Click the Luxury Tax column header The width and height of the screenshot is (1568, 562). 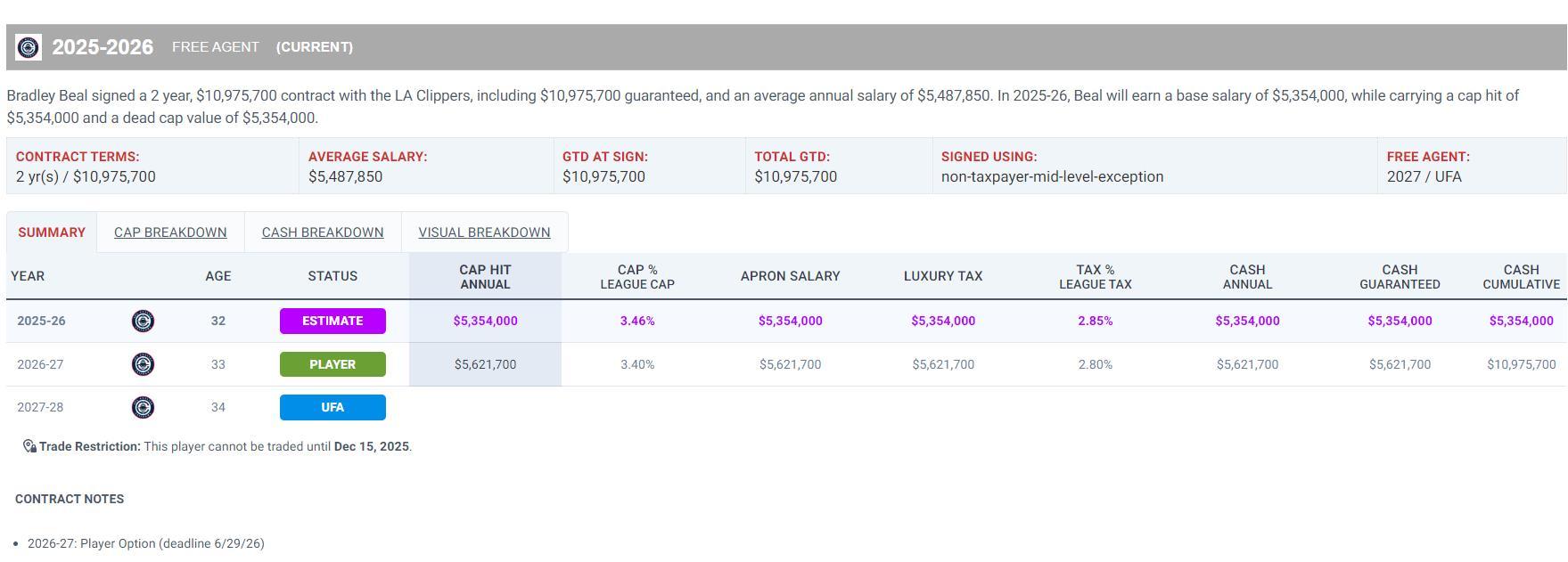(x=943, y=276)
